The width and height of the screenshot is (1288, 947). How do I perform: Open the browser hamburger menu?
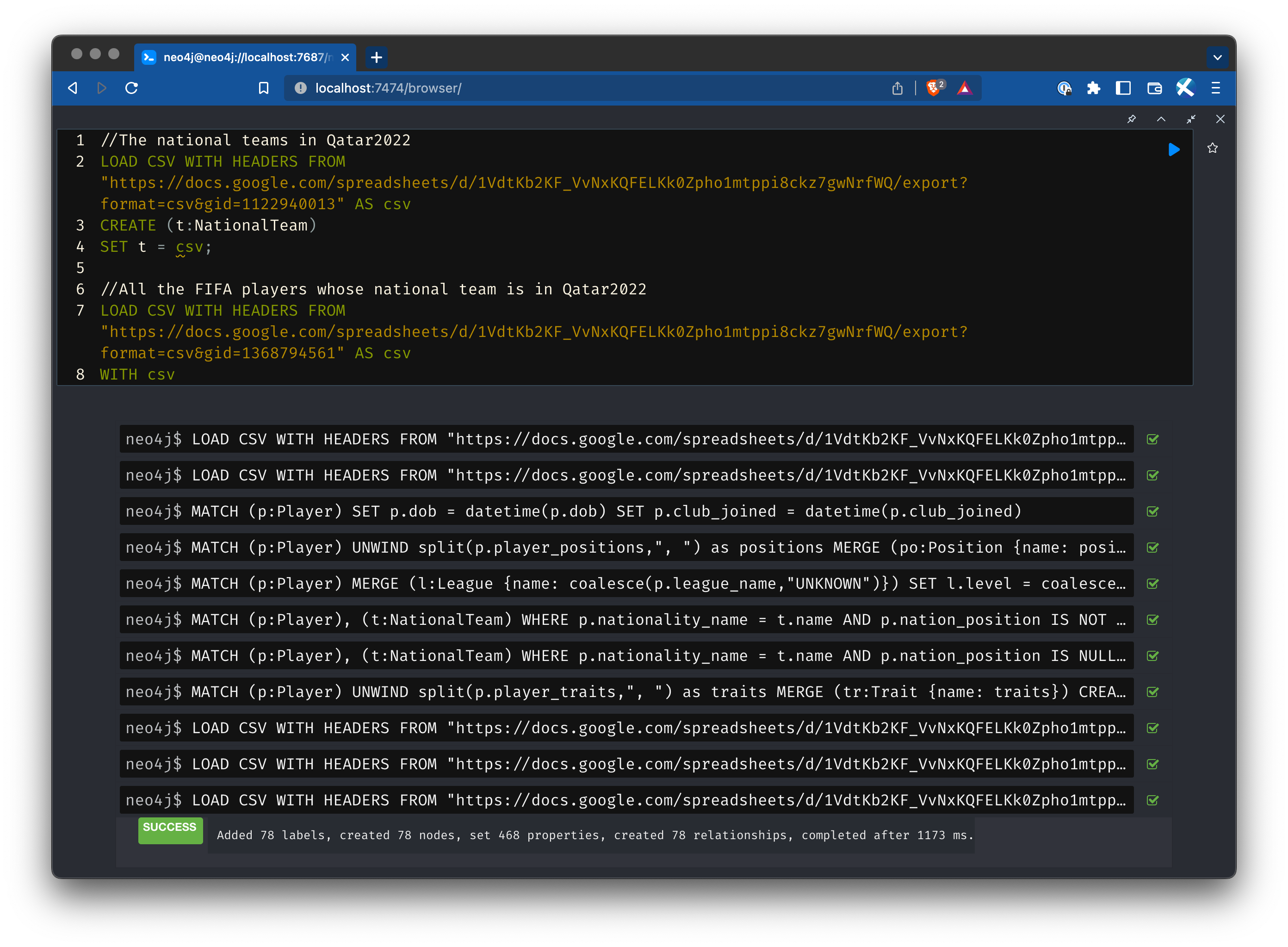(1215, 88)
